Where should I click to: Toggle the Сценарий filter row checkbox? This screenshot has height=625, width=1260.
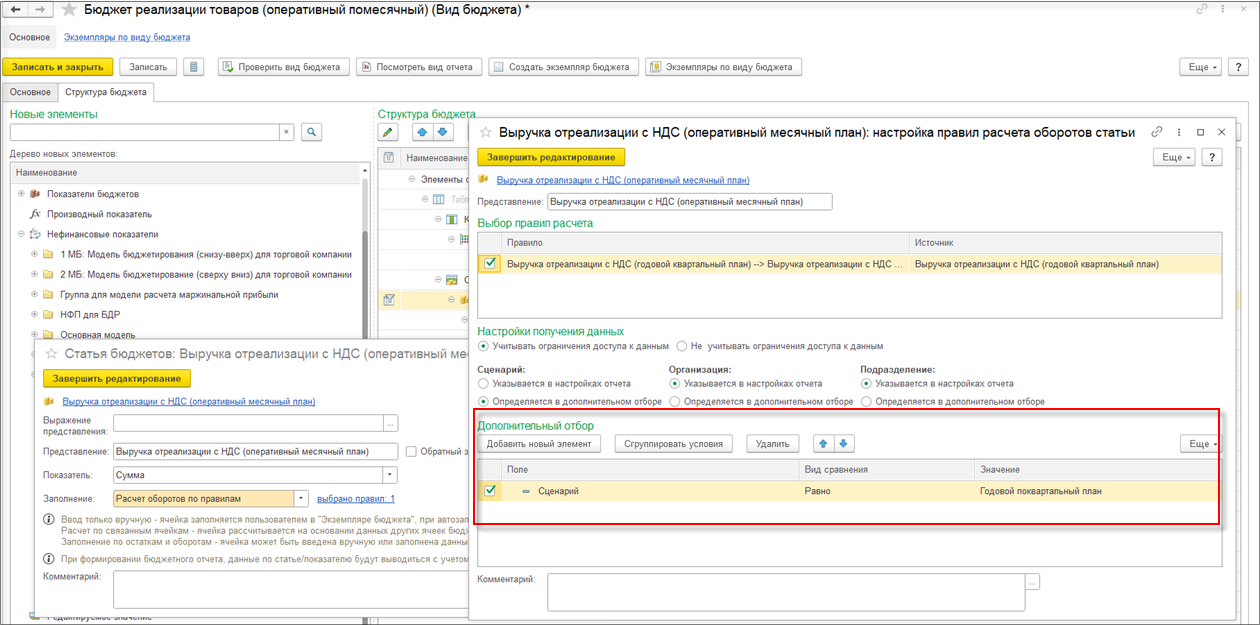point(490,491)
